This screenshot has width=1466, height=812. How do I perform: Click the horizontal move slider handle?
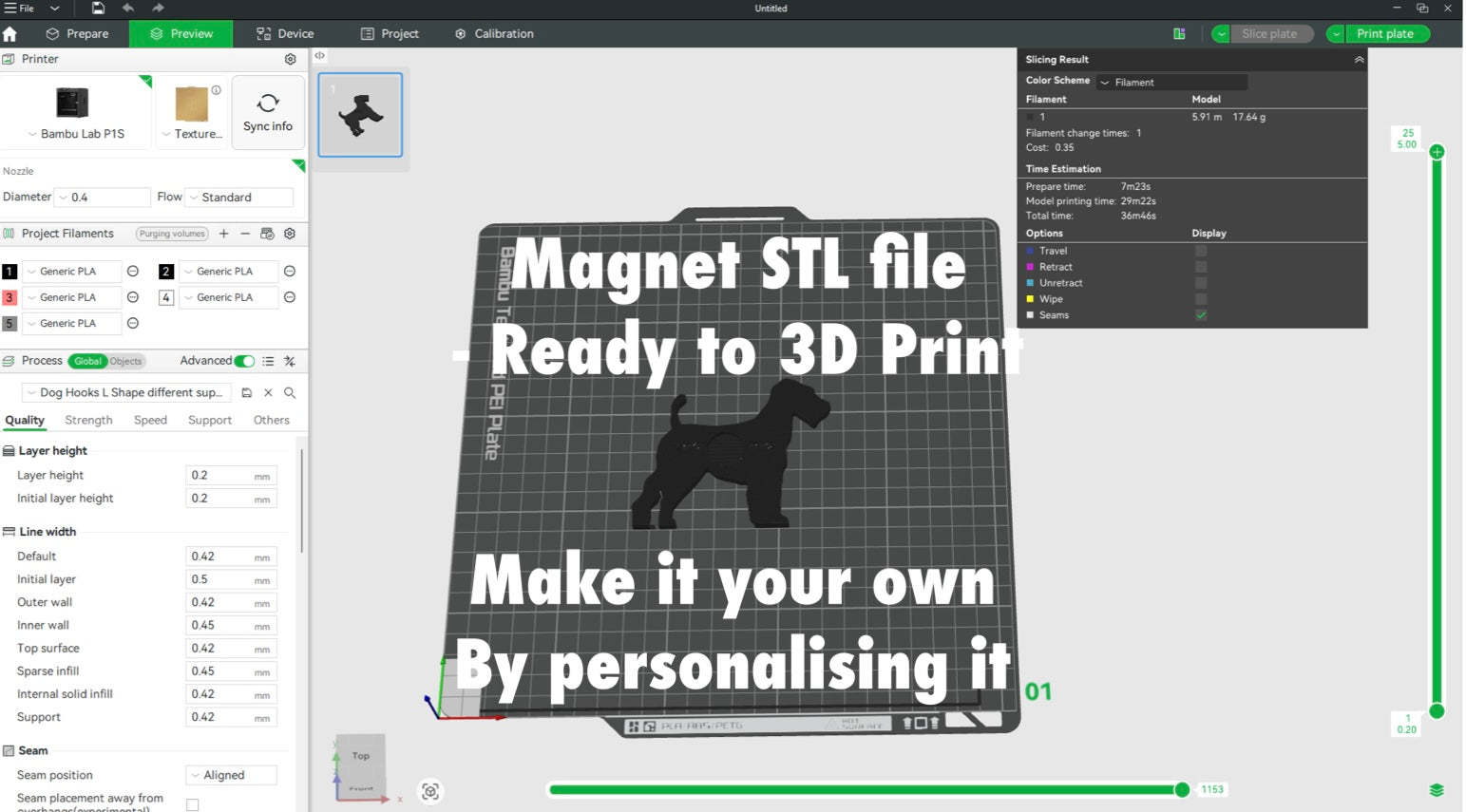click(1182, 789)
